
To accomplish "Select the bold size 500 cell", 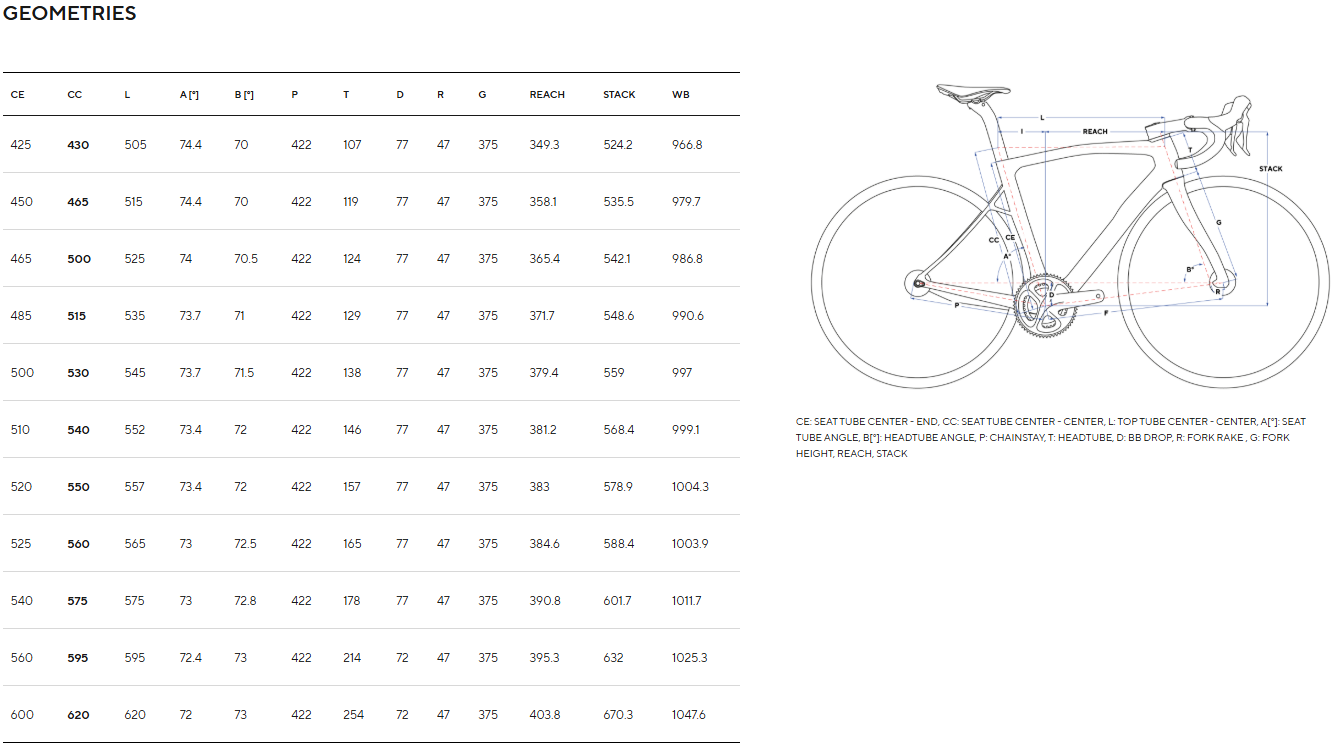I will [x=79, y=259].
